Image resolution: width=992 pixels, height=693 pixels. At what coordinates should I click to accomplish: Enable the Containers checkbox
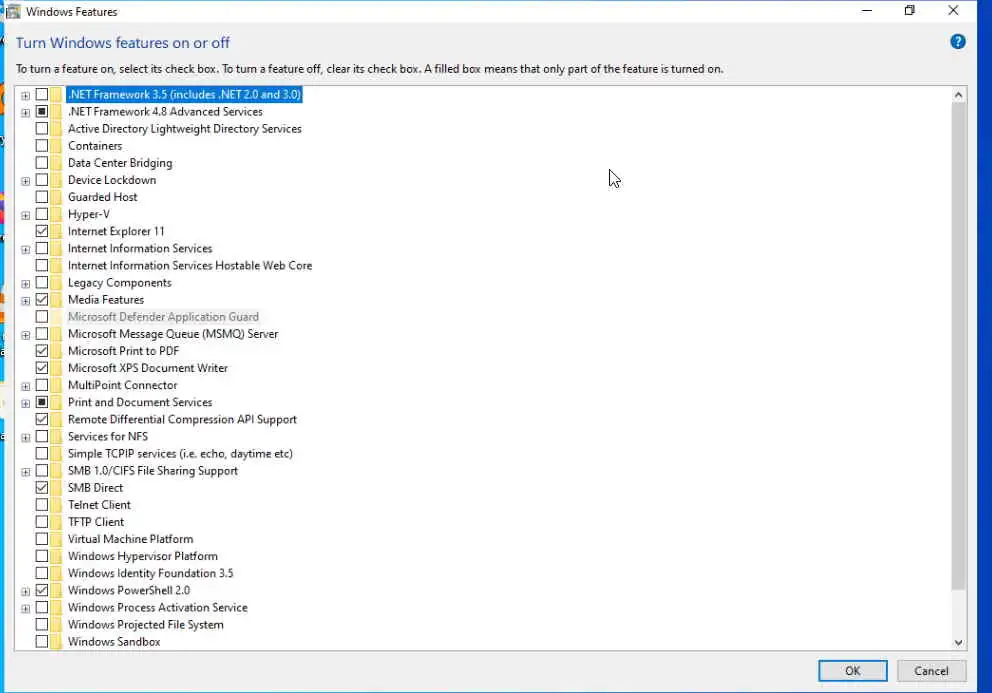coord(42,146)
